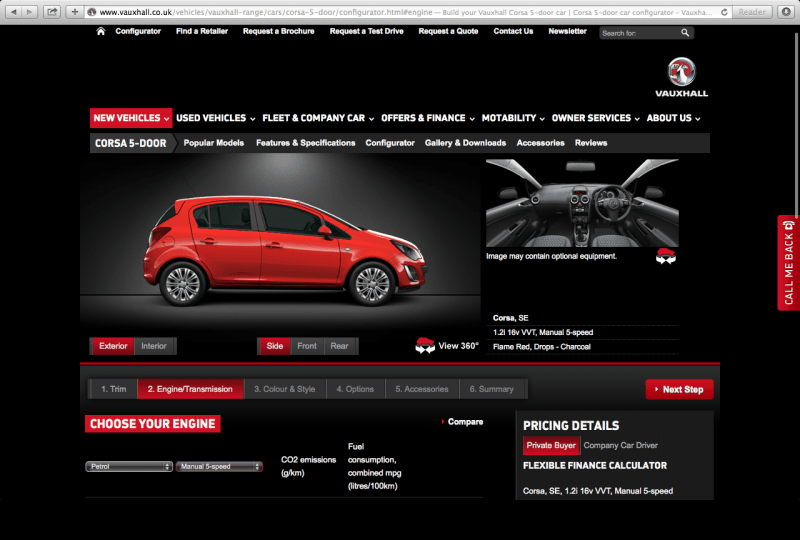Switch to Exterior view
Screen dimensions: 800x540
(x=113, y=346)
